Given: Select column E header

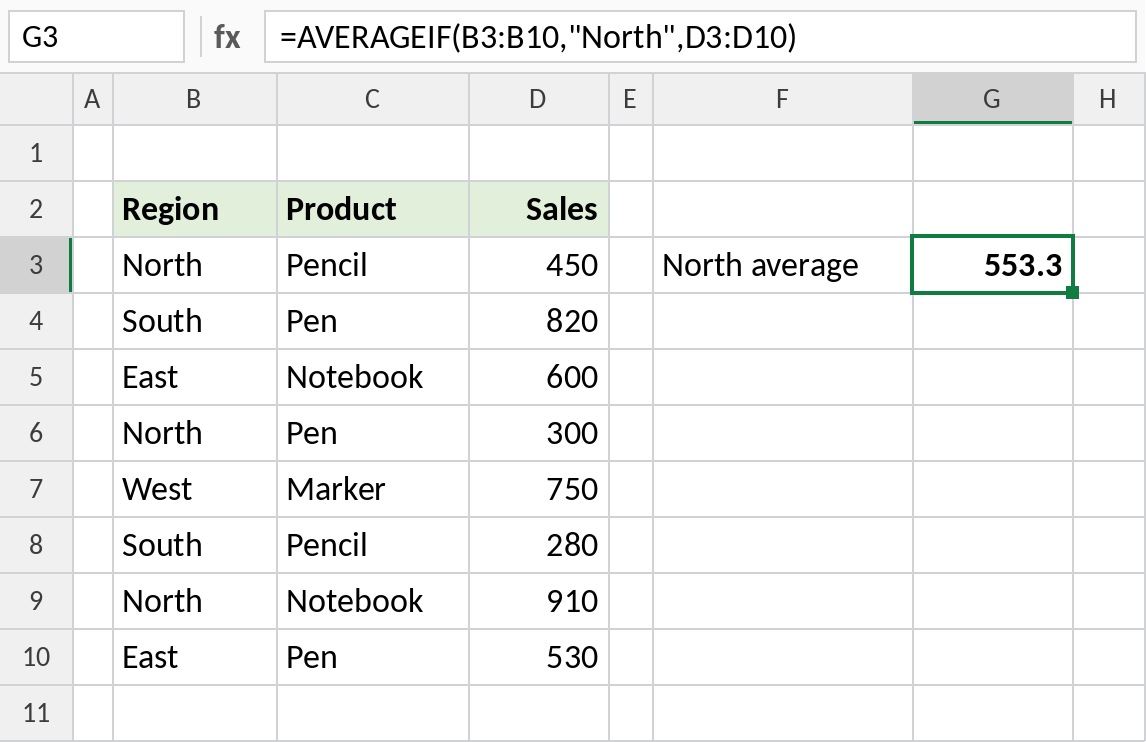Looking at the screenshot, I should pos(631,99).
